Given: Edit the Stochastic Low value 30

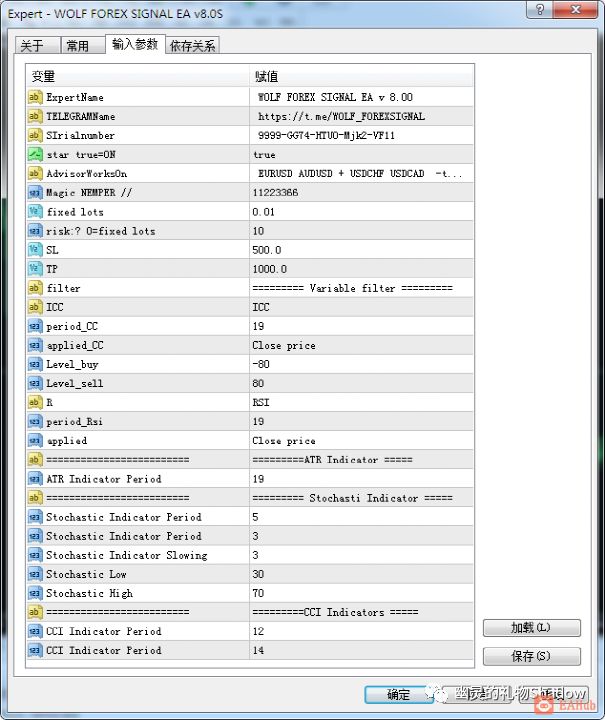Looking at the screenshot, I should [x=361, y=574].
